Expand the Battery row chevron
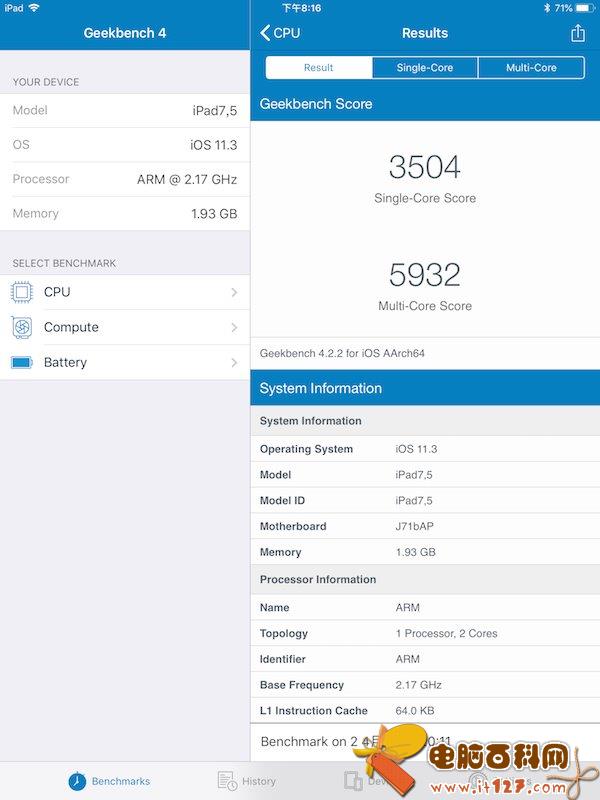The image size is (600, 800). [234, 362]
